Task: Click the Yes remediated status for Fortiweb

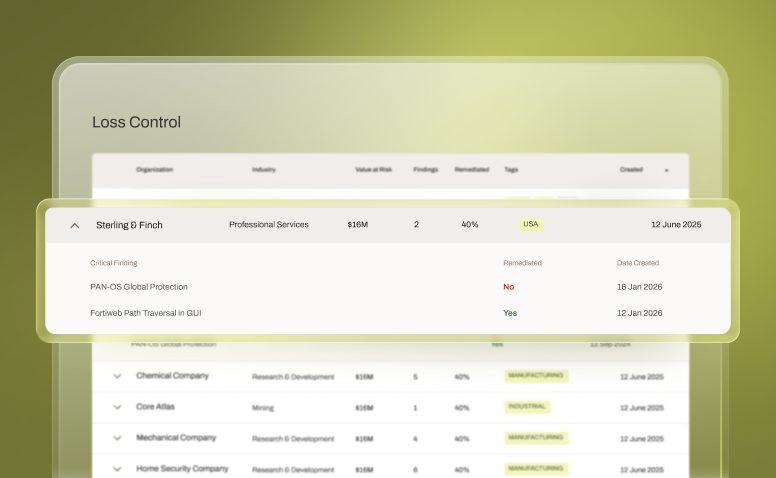Action: pos(510,313)
